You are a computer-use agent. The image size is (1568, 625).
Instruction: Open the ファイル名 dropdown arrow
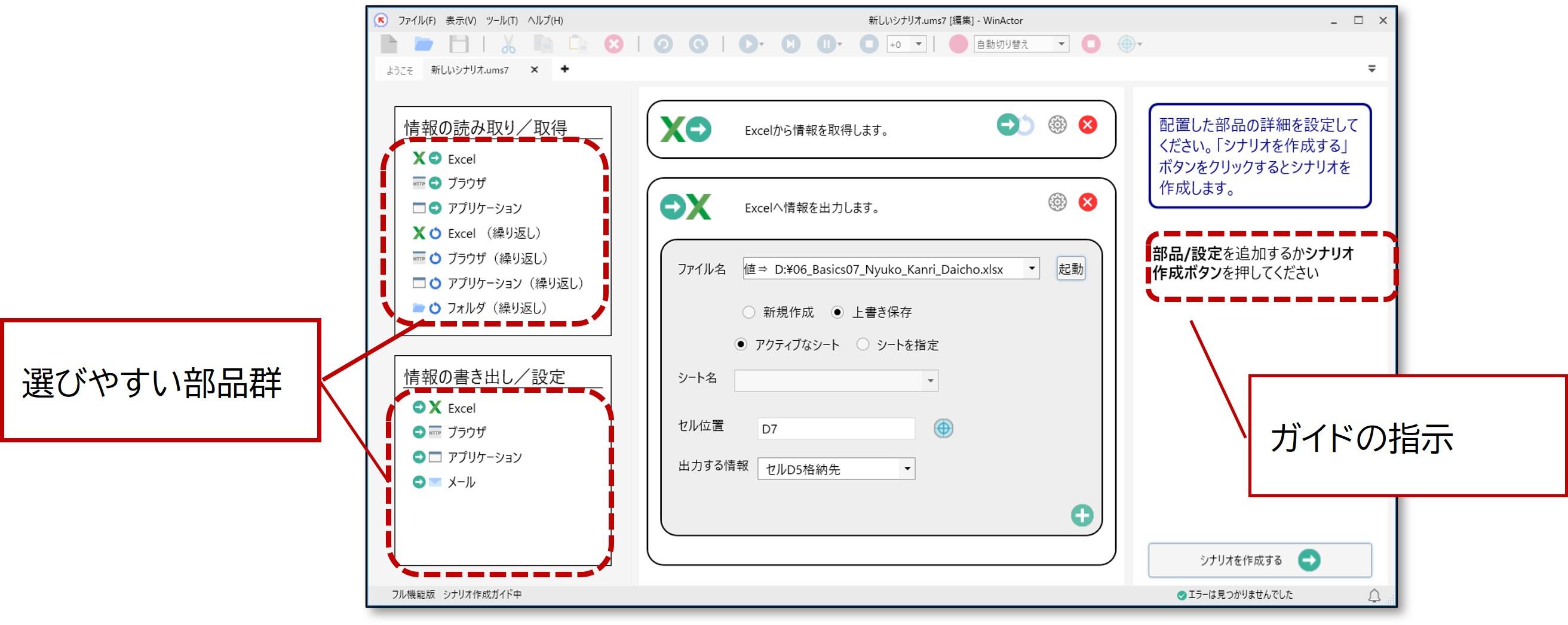point(1031,269)
